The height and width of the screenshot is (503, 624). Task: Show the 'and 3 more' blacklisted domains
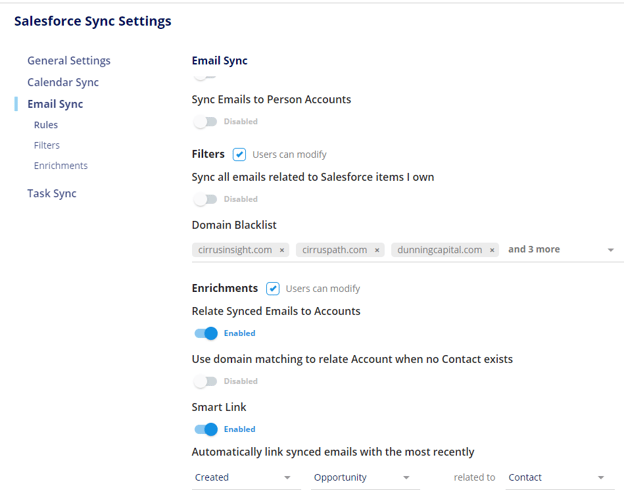coord(534,250)
